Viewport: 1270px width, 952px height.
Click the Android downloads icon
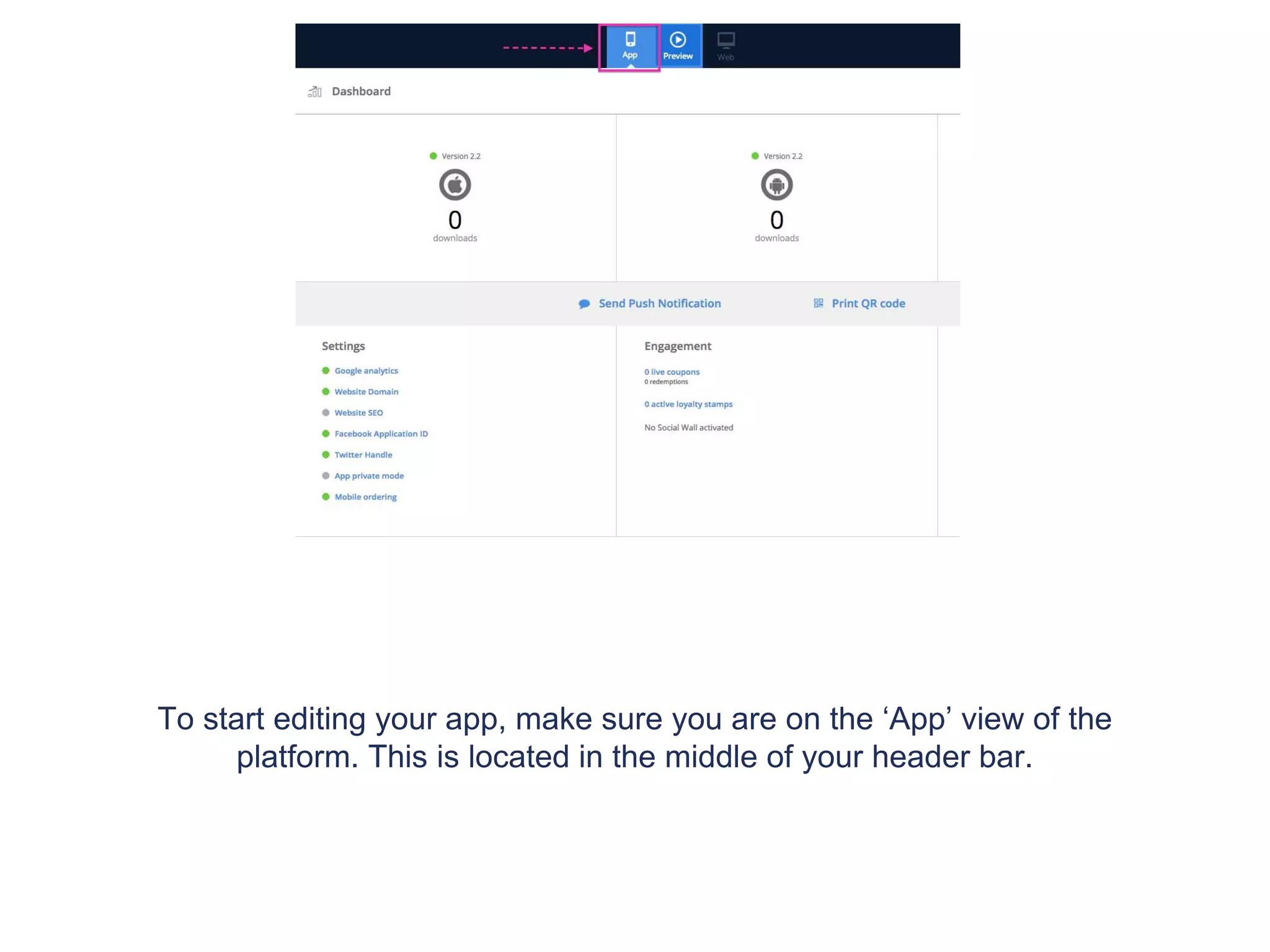point(776,185)
